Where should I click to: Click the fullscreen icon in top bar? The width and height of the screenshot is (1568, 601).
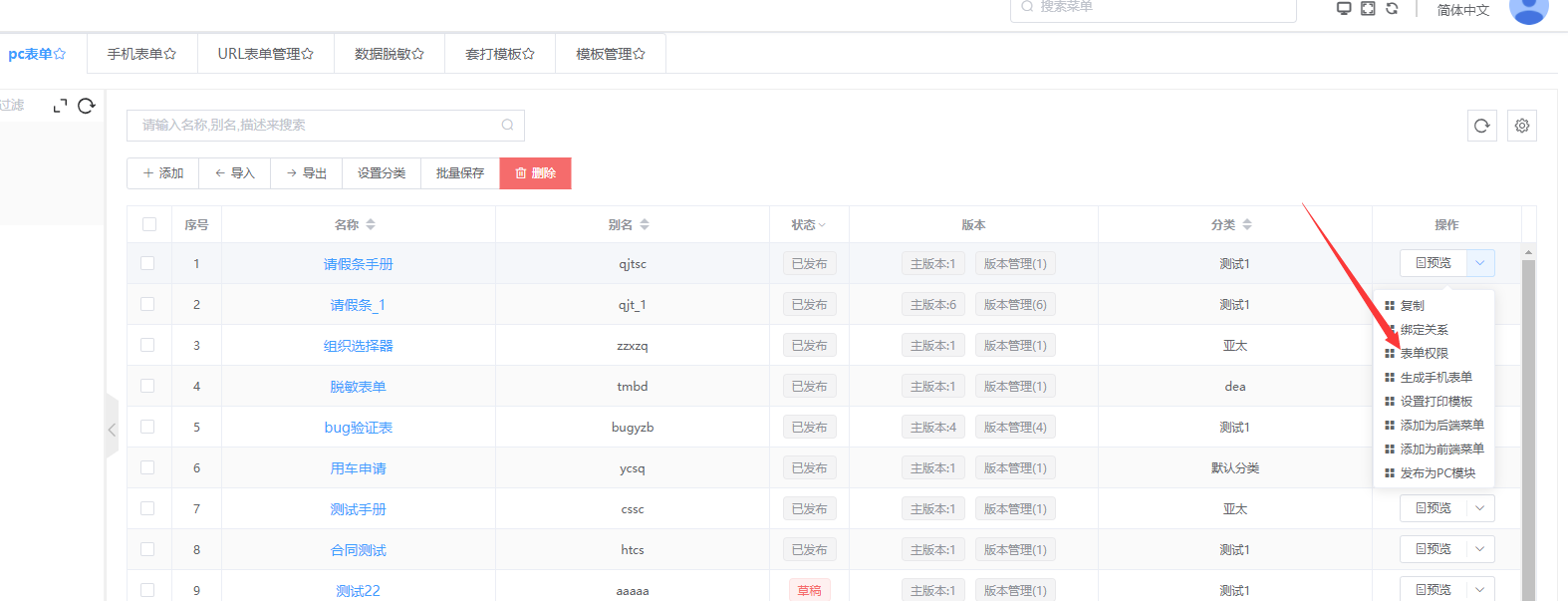click(1368, 8)
